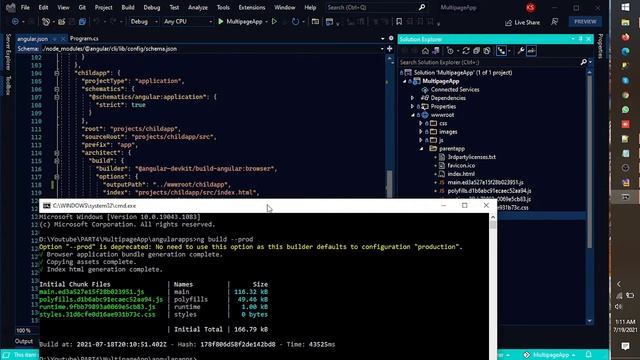Expand the Properties tree node

412,107
